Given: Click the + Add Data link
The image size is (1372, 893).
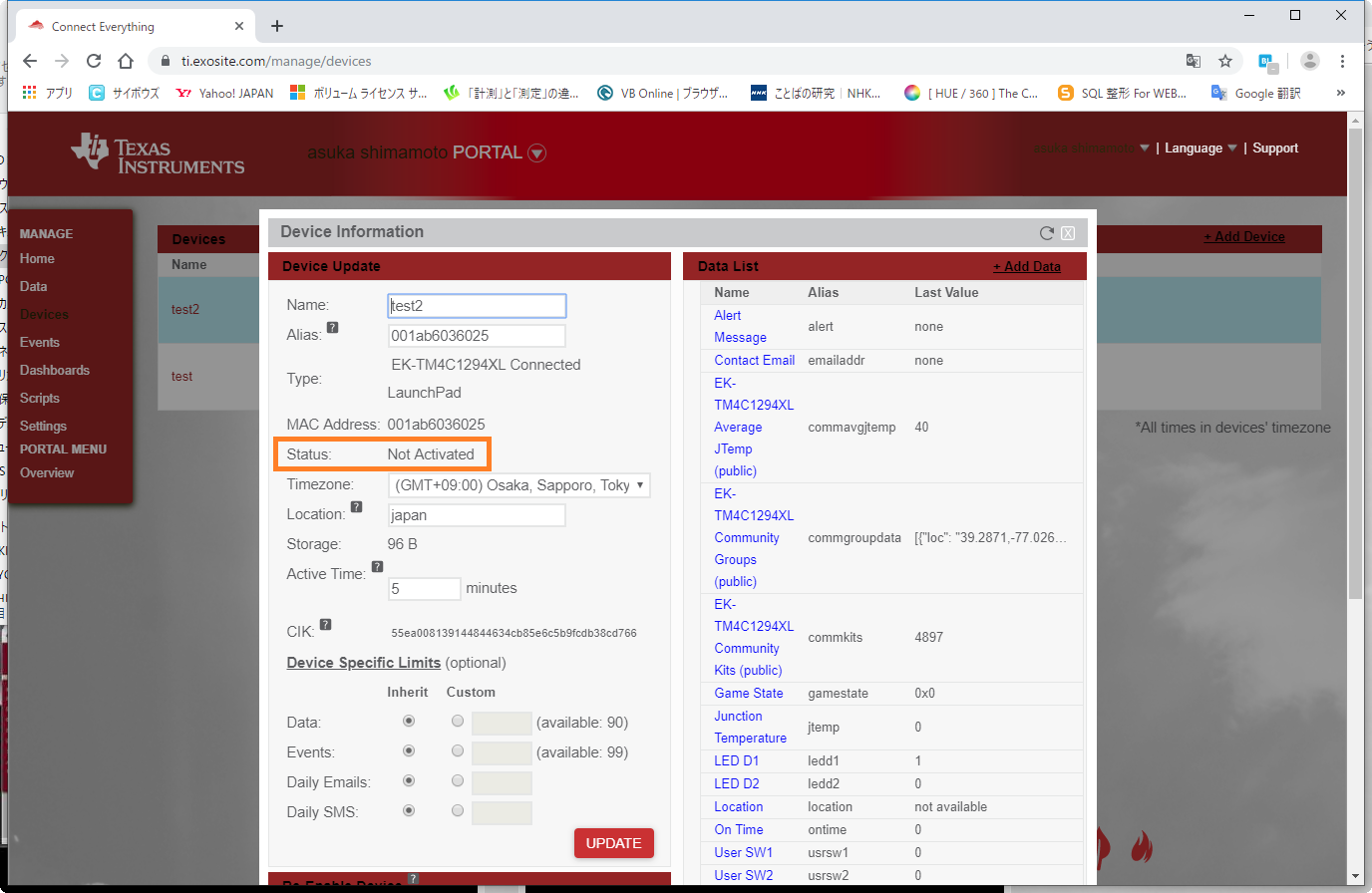Looking at the screenshot, I should click(x=1027, y=266).
